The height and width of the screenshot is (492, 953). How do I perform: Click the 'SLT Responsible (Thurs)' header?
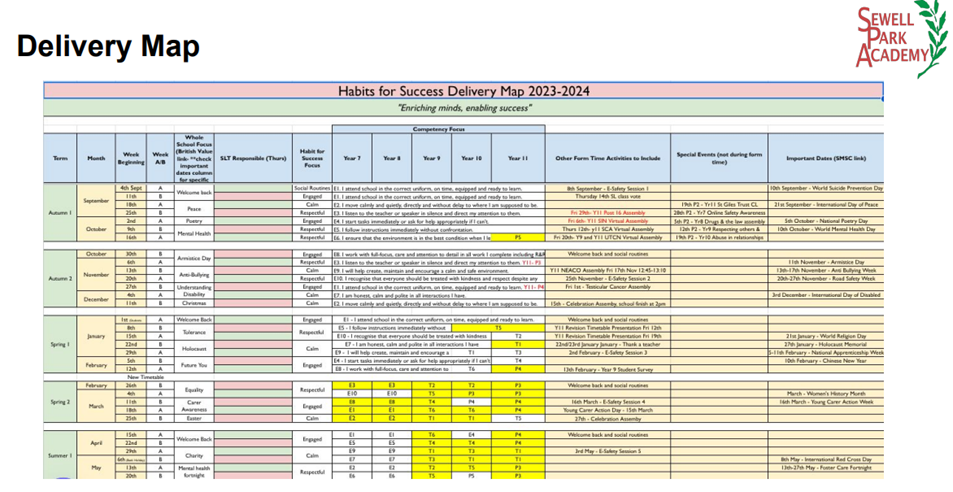(x=253, y=158)
